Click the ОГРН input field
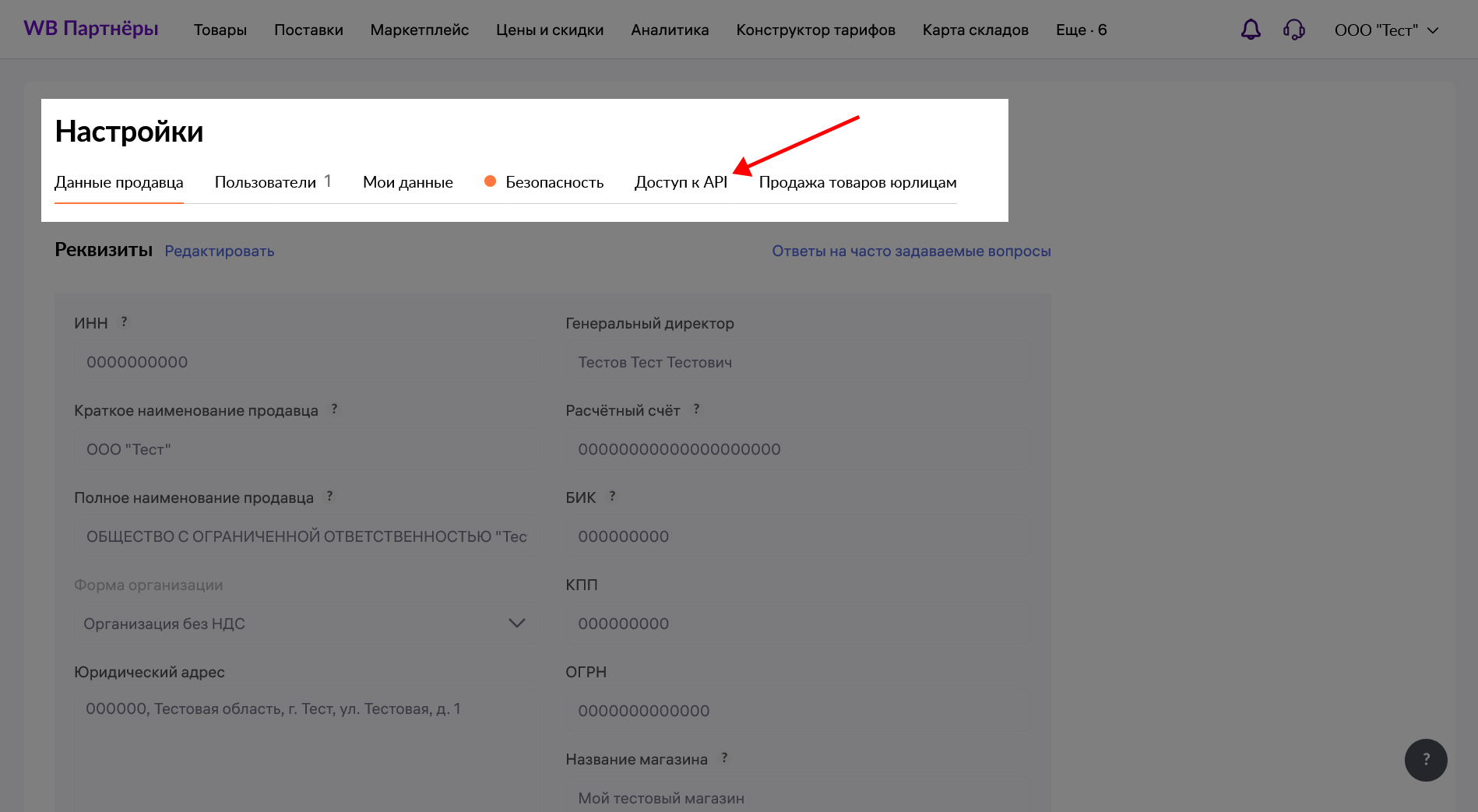 tap(799, 711)
